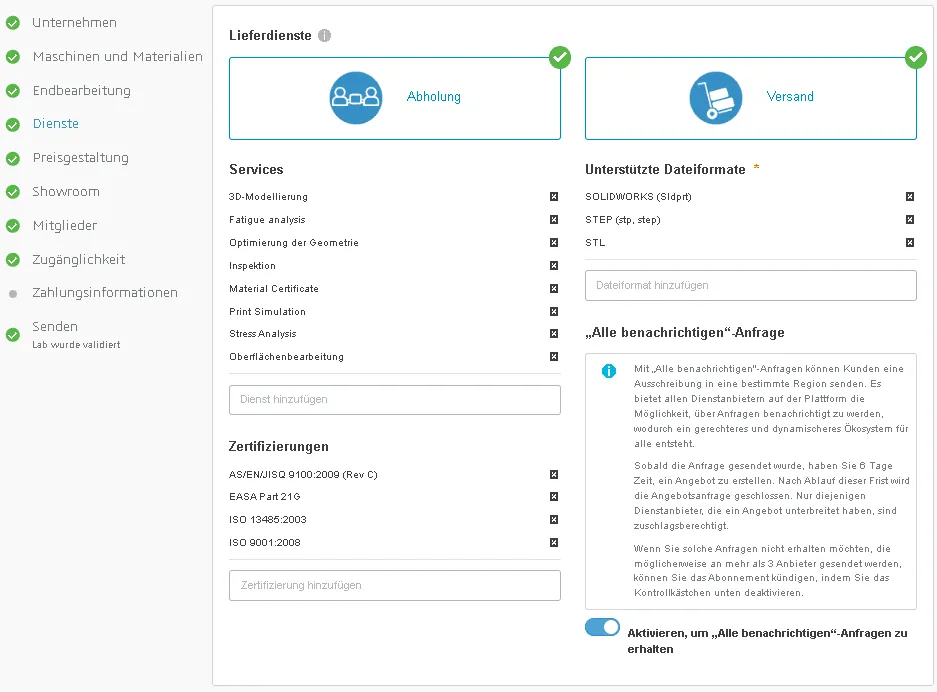Image resolution: width=937 pixels, height=692 pixels.
Task: Remove the 3D-Modellierung service
Action: [x=553, y=197]
